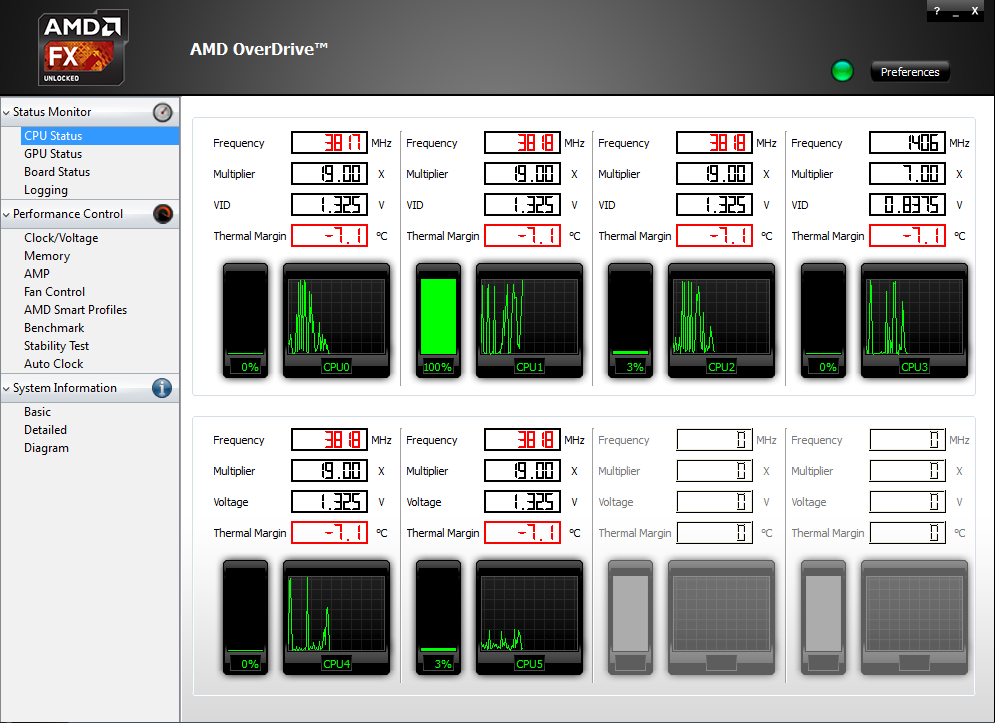Open the Stability Test page
Screen dimensions: 995x723
[56, 346]
